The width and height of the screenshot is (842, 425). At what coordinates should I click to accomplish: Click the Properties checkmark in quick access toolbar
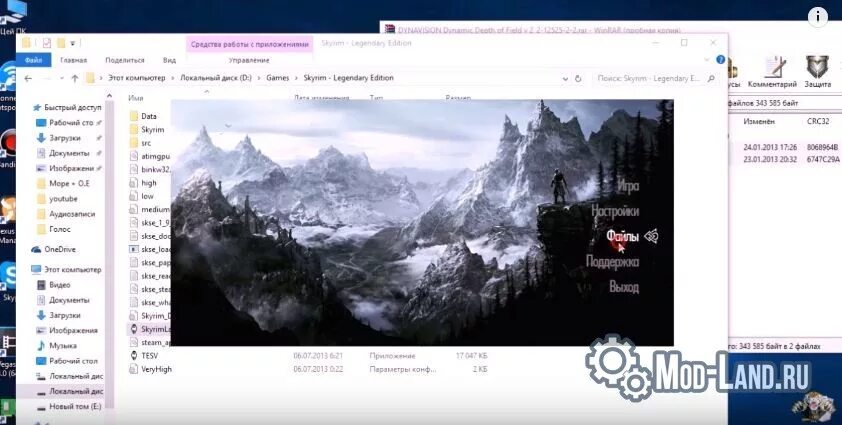(x=46, y=43)
